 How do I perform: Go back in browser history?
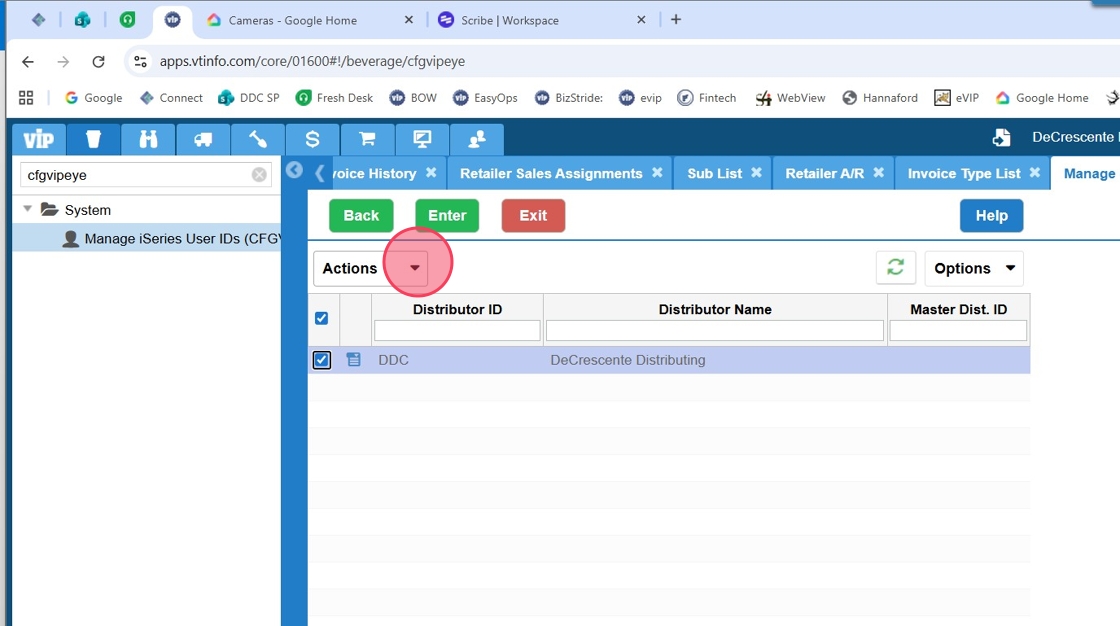pyautogui.click(x=28, y=61)
